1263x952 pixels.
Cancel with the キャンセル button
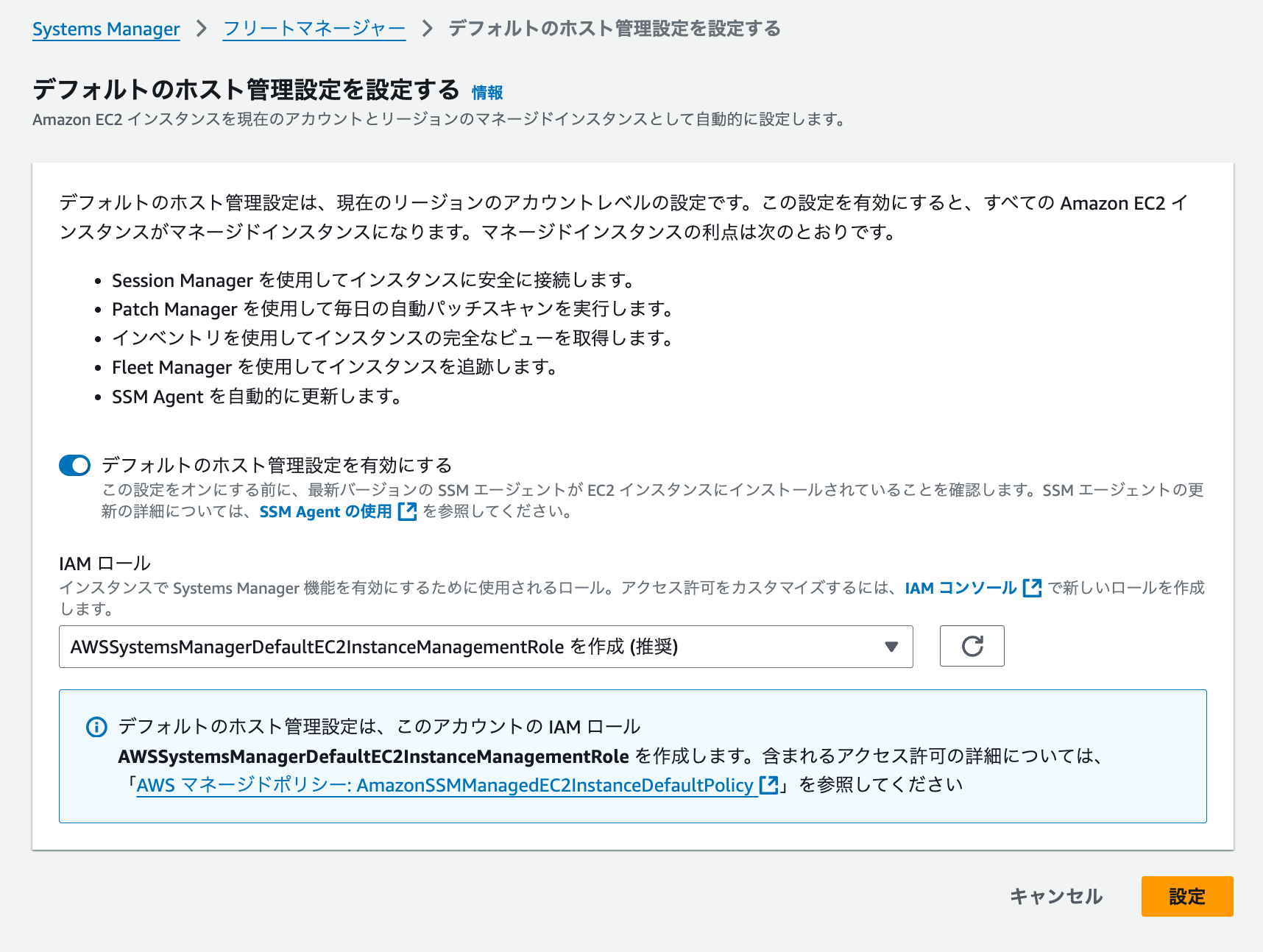pyautogui.click(x=1056, y=896)
